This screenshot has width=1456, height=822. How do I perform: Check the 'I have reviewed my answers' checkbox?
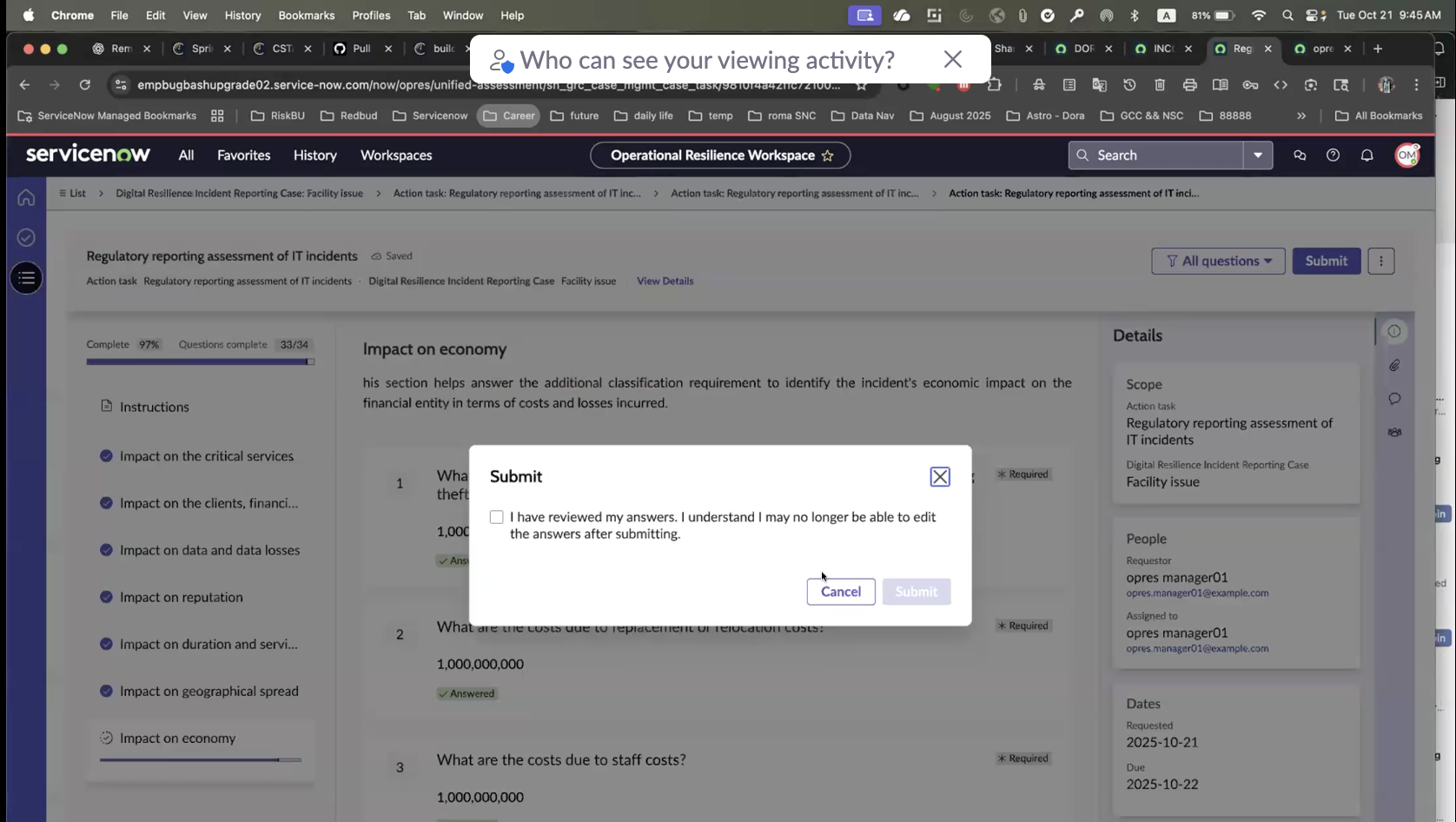[496, 517]
